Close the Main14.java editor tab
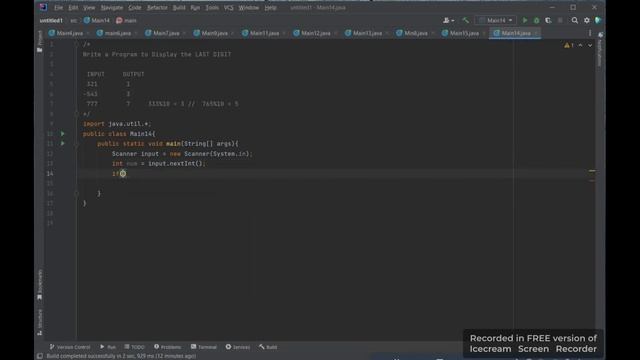This screenshot has height=360, width=640. (536, 33)
